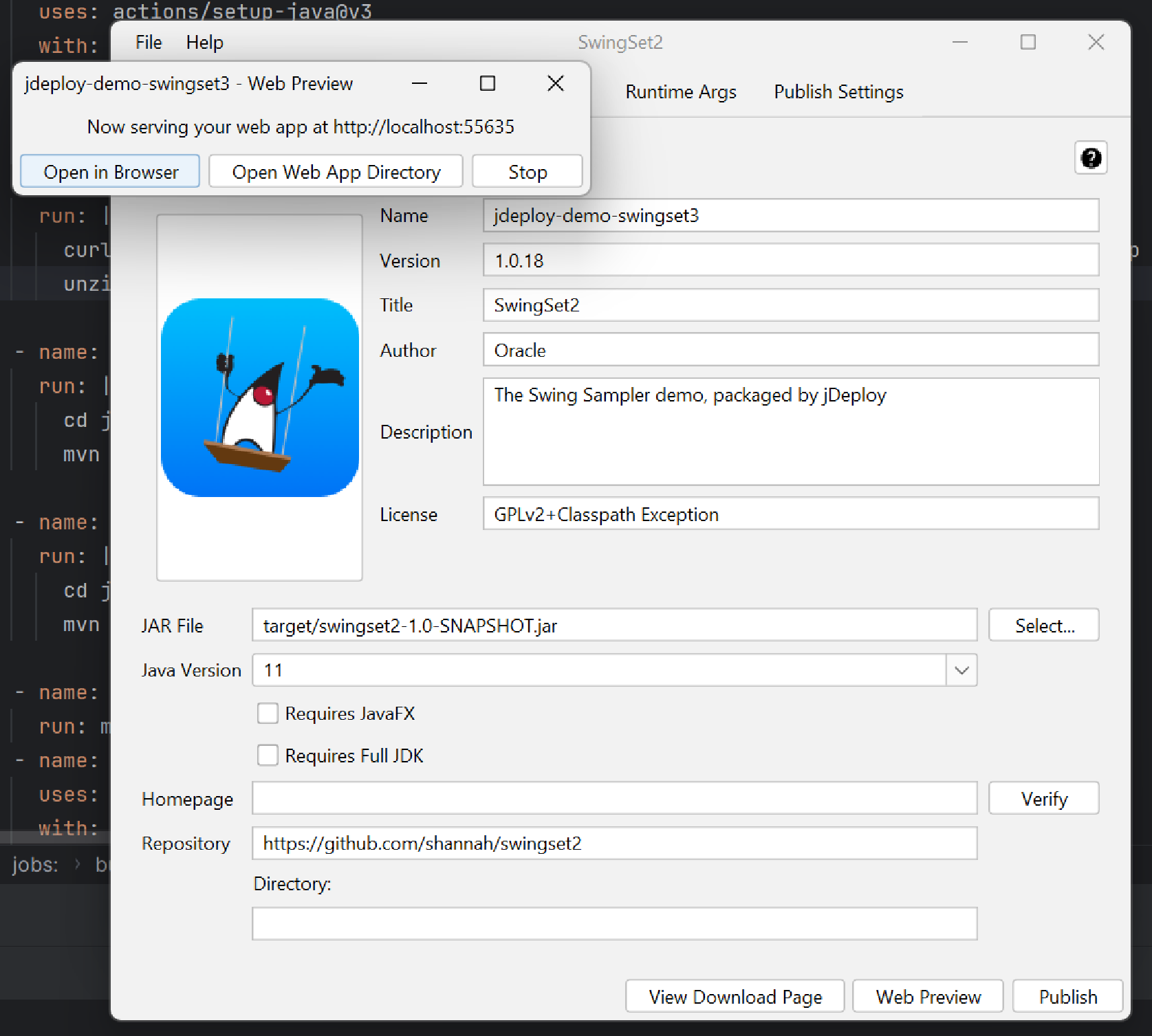Enable the Requires Full JDK option
1152x1036 pixels.
click(268, 755)
